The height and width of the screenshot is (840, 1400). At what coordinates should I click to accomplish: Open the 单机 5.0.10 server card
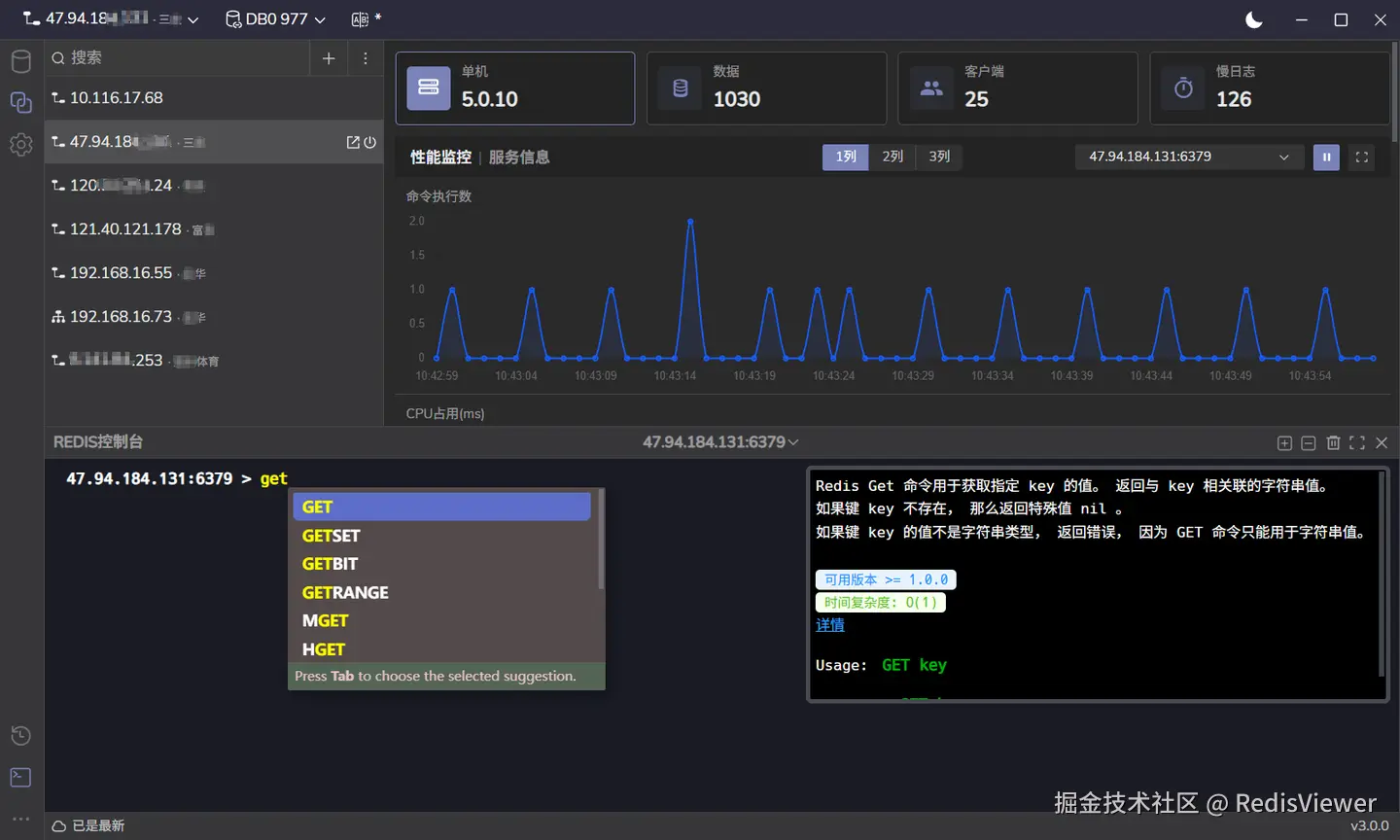[x=515, y=87]
